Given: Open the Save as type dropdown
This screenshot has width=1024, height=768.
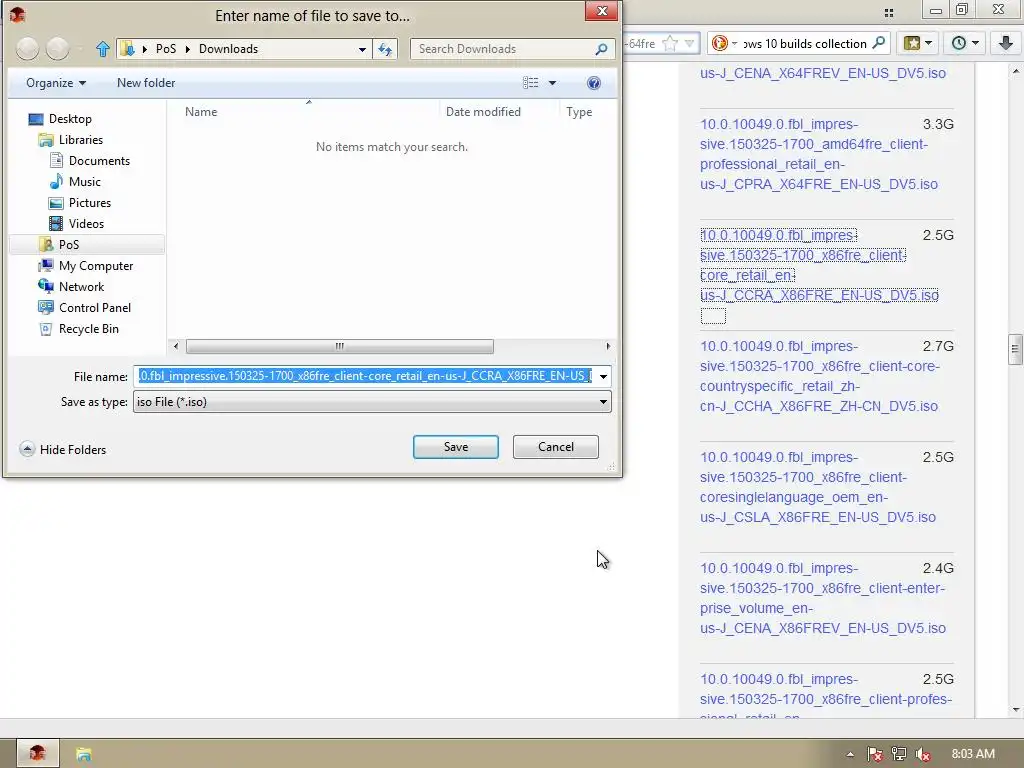Looking at the screenshot, I should pos(372,402).
